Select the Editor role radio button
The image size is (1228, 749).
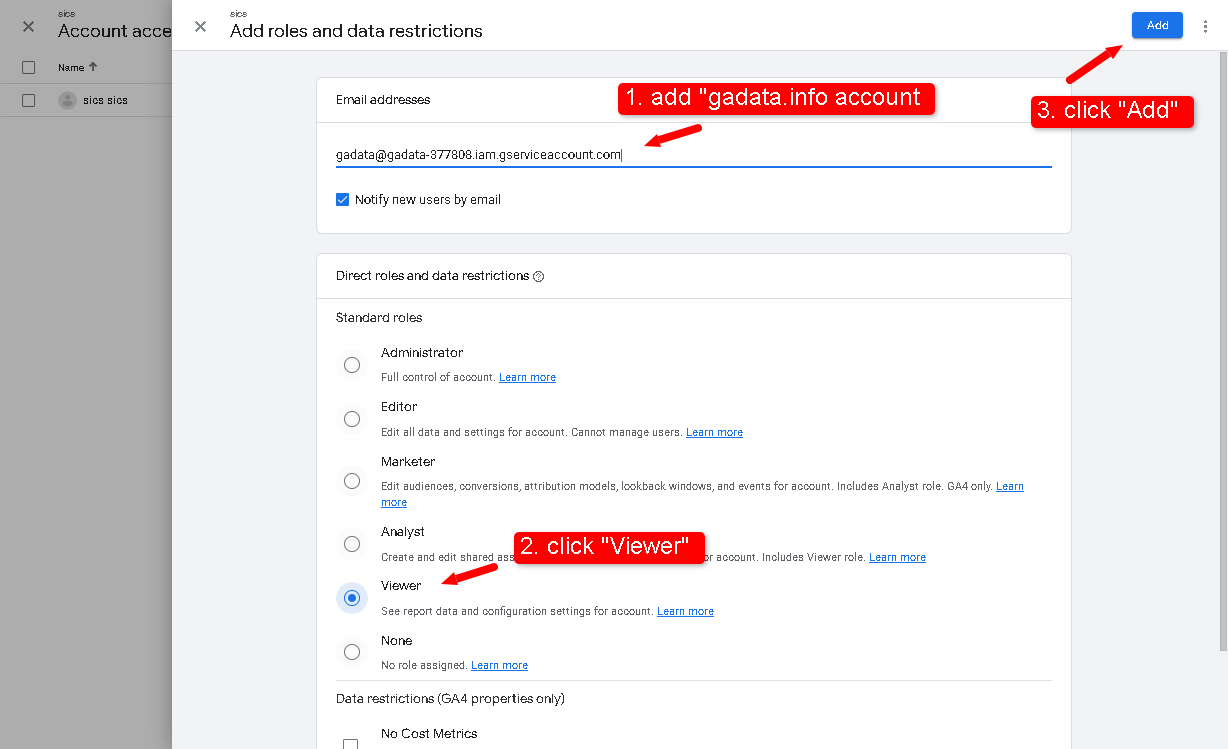(352, 419)
